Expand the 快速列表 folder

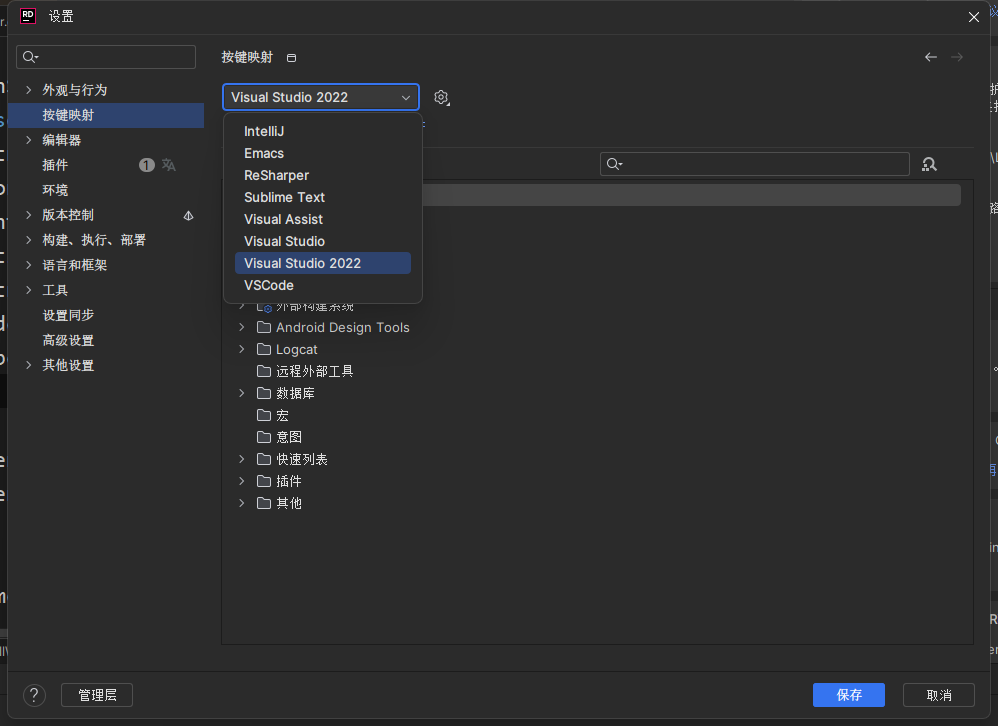coord(240,458)
